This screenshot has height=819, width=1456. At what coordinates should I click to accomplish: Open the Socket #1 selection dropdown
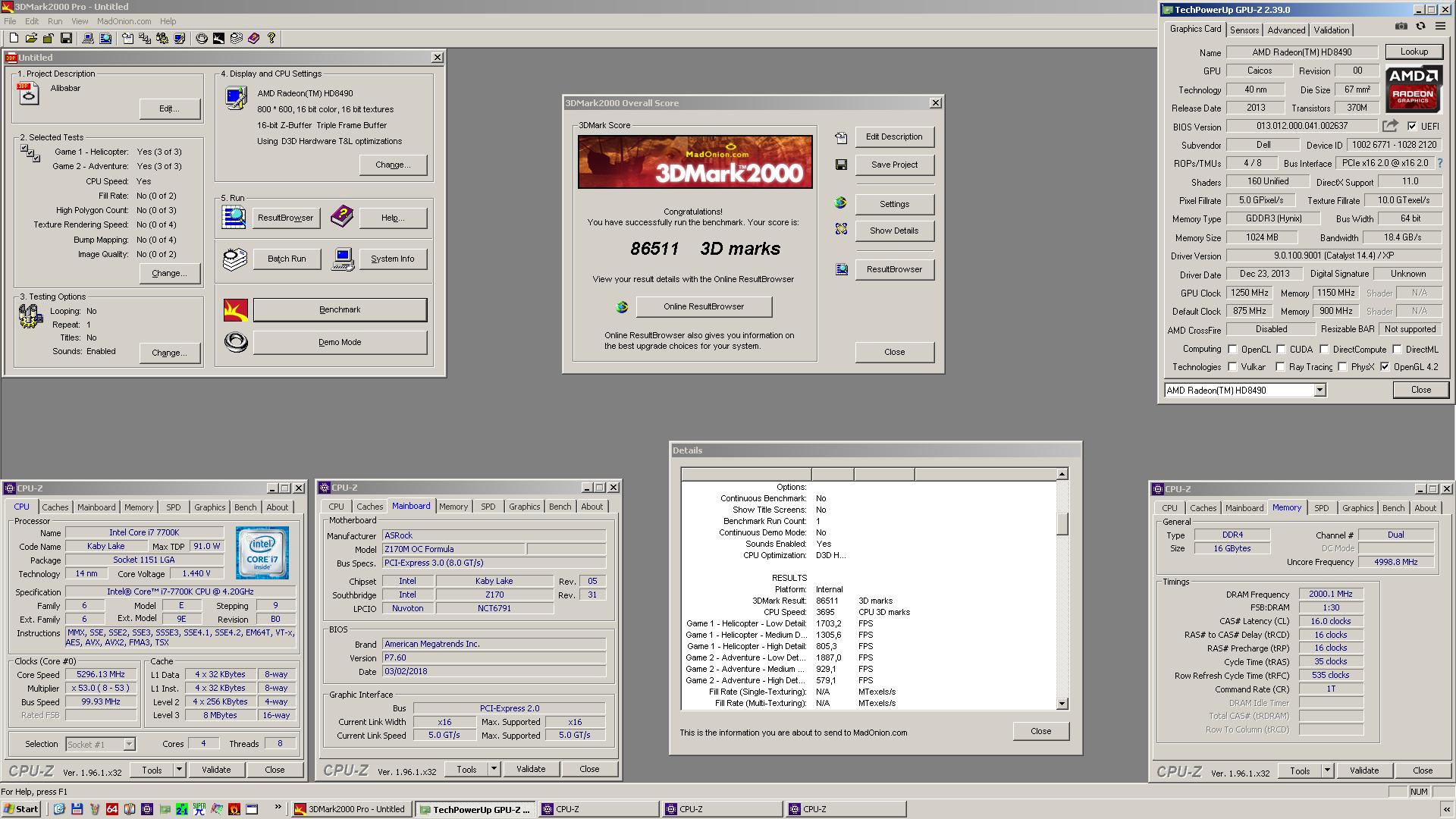[x=100, y=745]
